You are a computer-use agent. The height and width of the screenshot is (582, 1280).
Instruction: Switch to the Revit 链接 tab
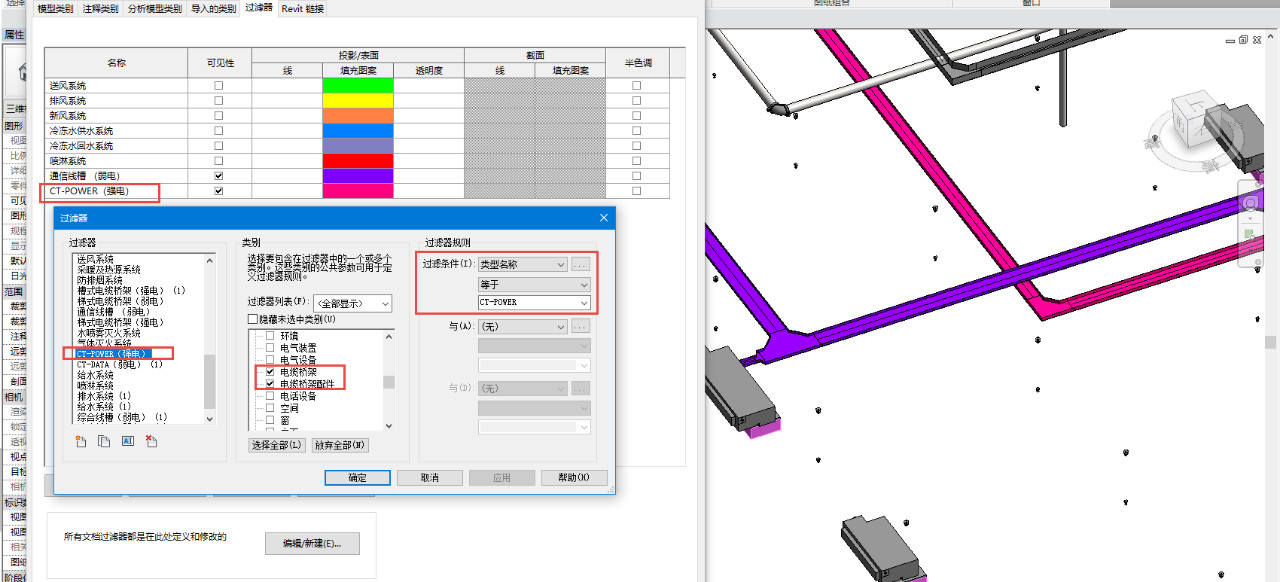tap(303, 9)
